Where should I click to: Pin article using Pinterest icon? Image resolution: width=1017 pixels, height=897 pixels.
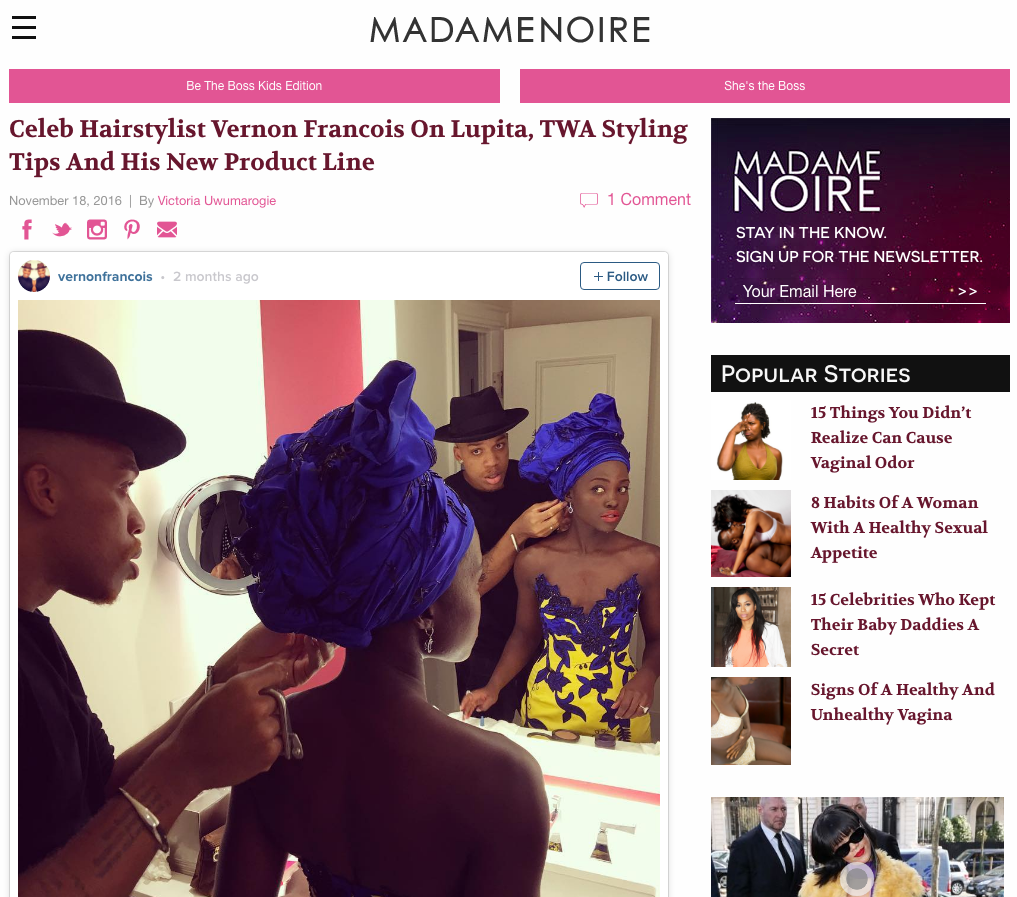[132, 230]
